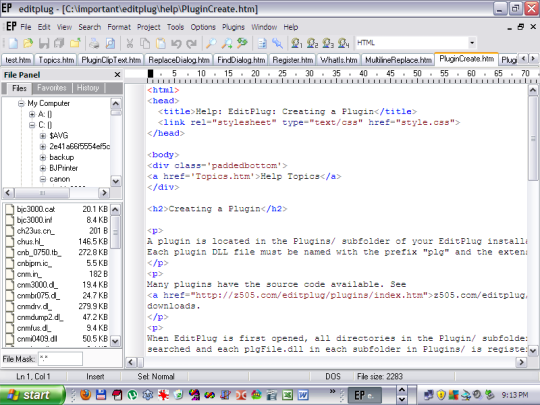Expand the backup folder node
This screenshot has height=405, width=540.
(43, 157)
